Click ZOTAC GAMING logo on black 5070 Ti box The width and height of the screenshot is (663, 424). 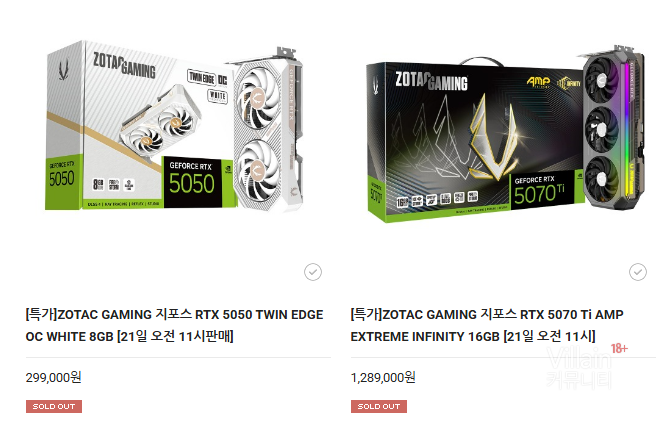point(432,80)
